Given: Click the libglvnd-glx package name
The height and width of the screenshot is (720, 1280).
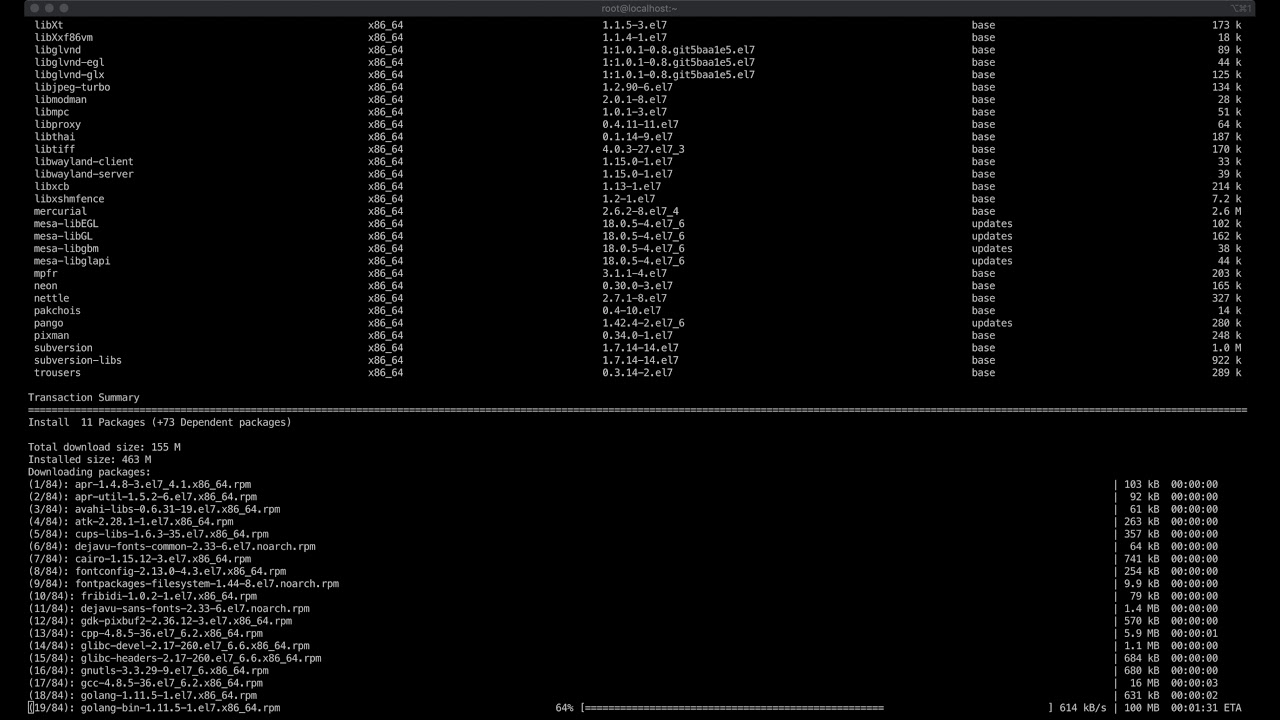Looking at the screenshot, I should [69, 75].
